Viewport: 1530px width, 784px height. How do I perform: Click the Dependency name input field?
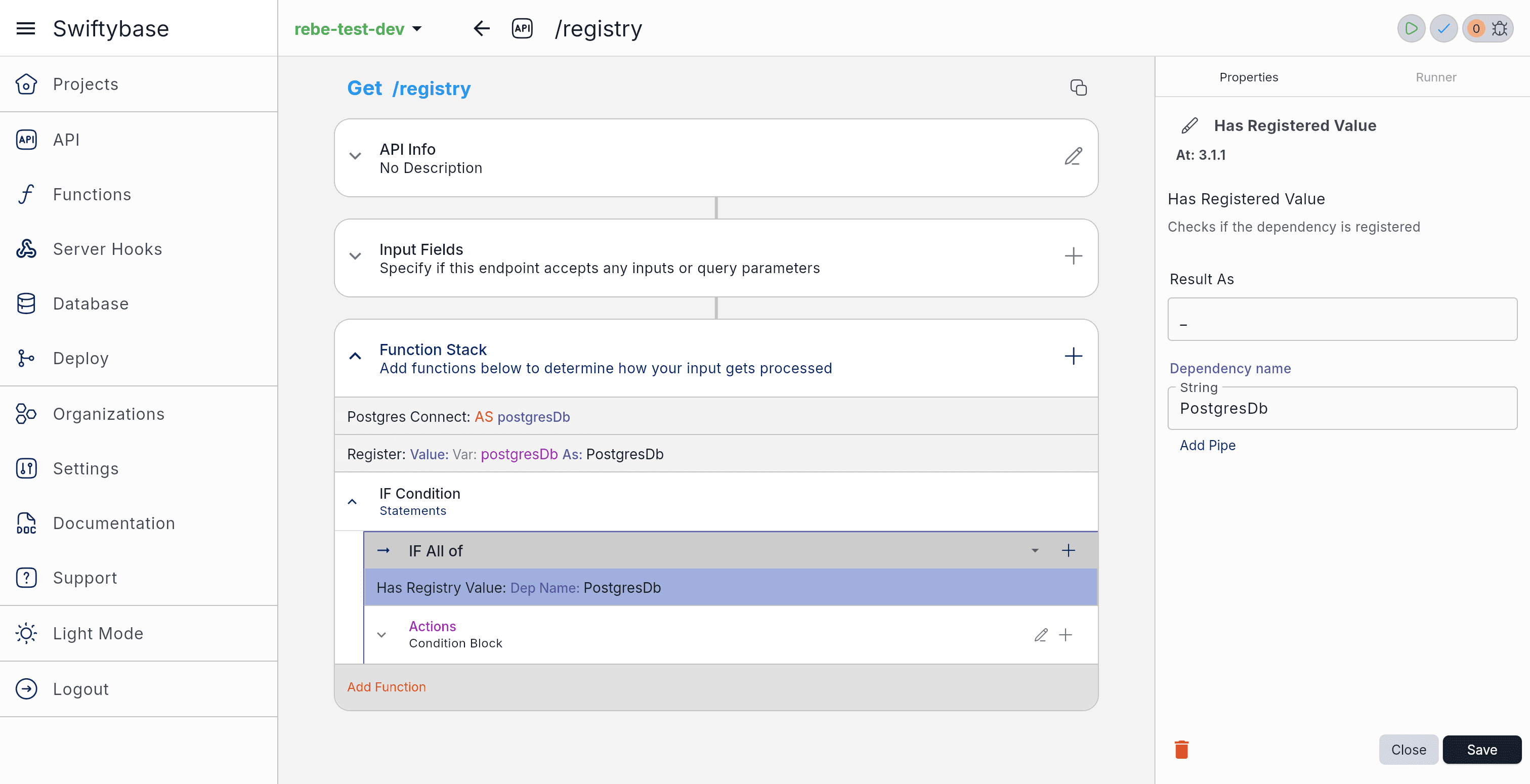[1342, 409]
